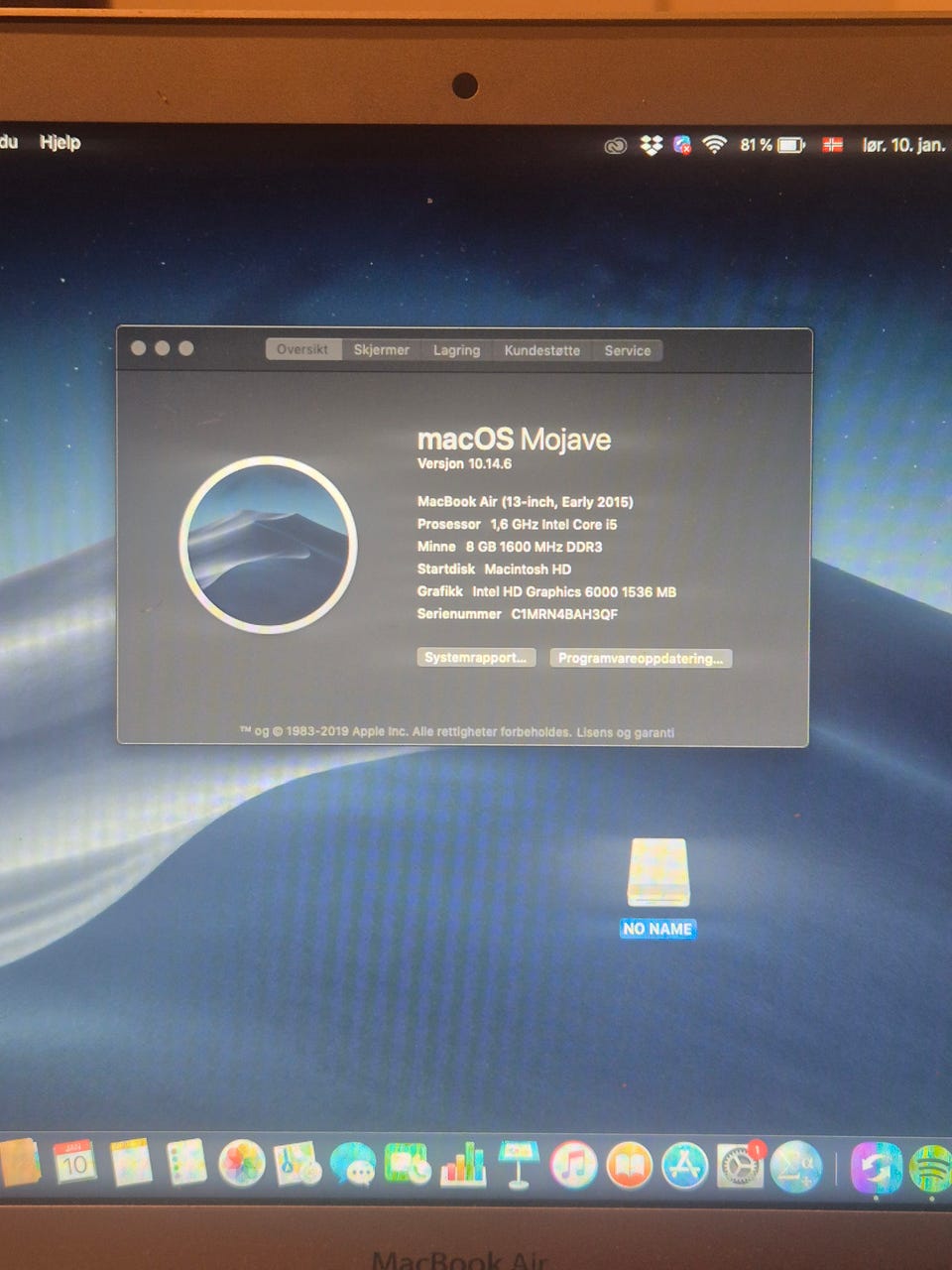Open the Lagring tab
This screenshot has width=952, height=1270.
(x=456, y=350)
